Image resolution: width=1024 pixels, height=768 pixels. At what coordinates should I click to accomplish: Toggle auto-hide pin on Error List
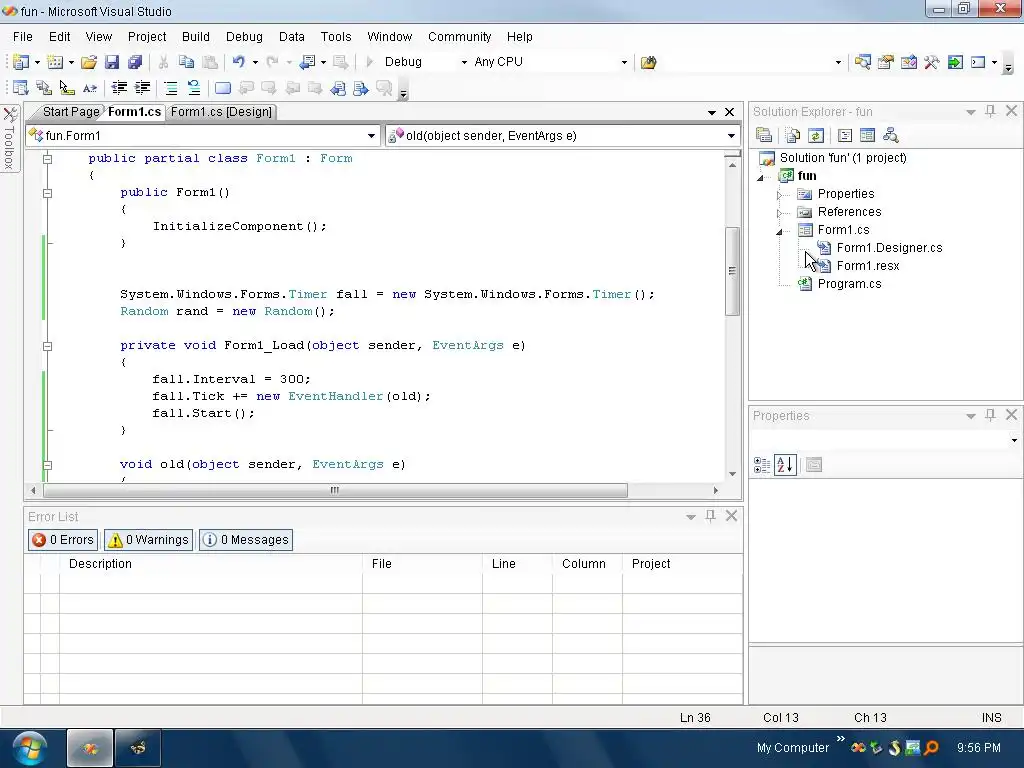[x=711, y=516]
